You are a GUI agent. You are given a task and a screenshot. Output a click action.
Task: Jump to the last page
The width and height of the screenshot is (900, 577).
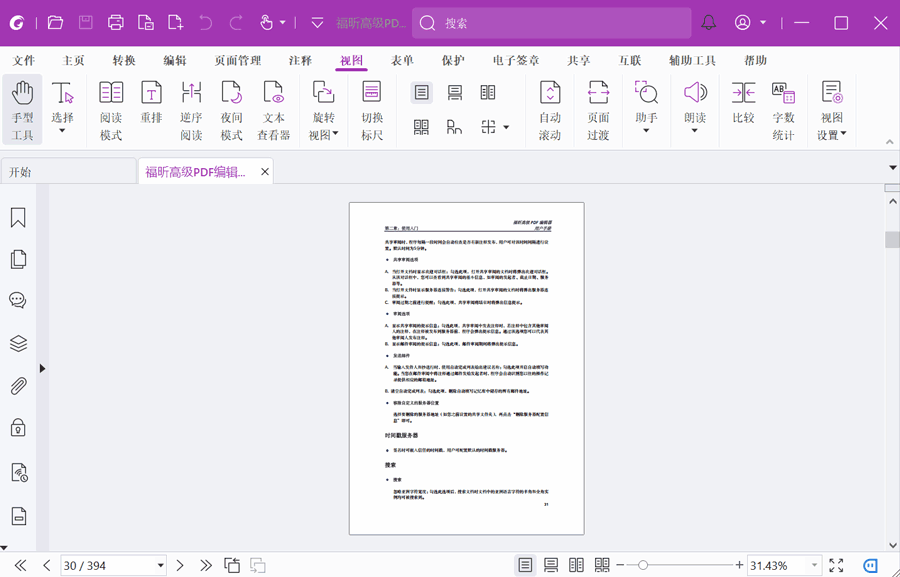(206, 566)
